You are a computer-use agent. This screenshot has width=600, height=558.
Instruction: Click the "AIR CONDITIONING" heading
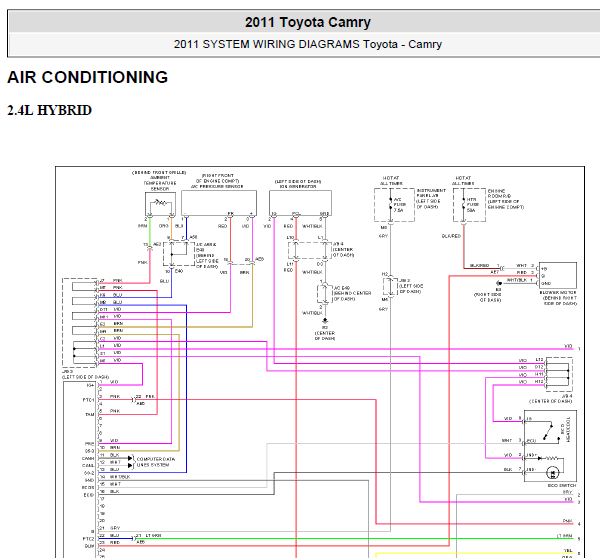[x=87, y=77]
